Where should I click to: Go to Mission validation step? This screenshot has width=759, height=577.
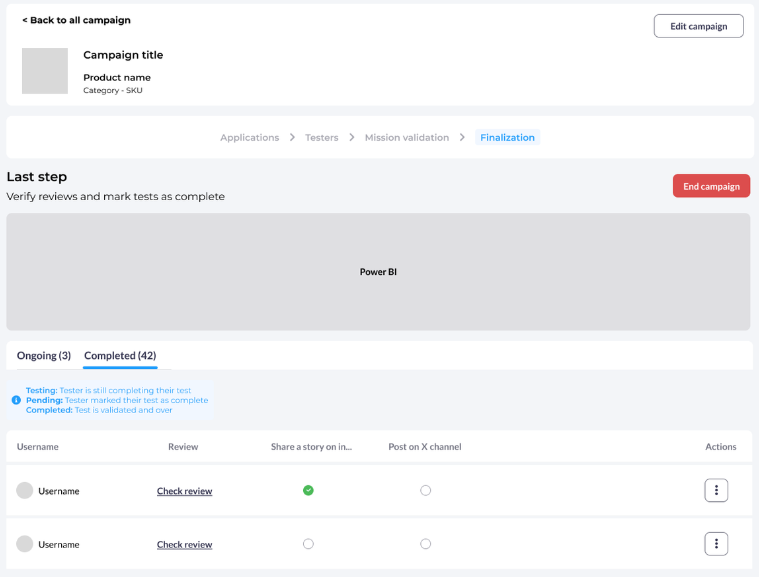[x=406, y=138]
